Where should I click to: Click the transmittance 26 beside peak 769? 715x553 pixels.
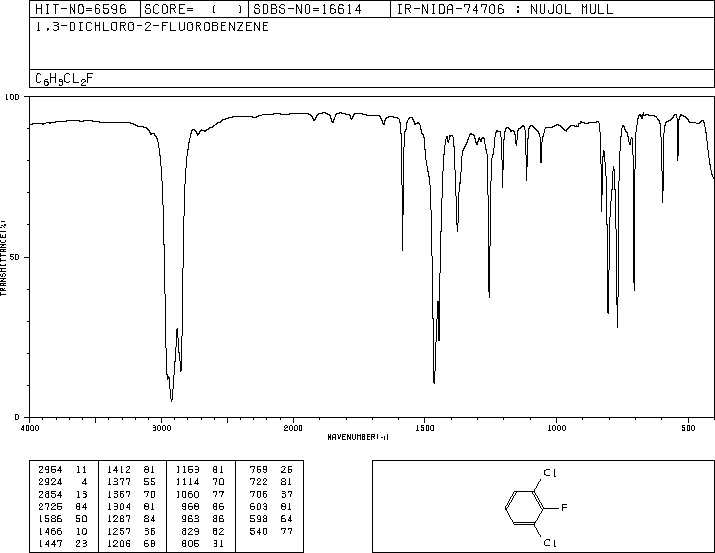286,470
